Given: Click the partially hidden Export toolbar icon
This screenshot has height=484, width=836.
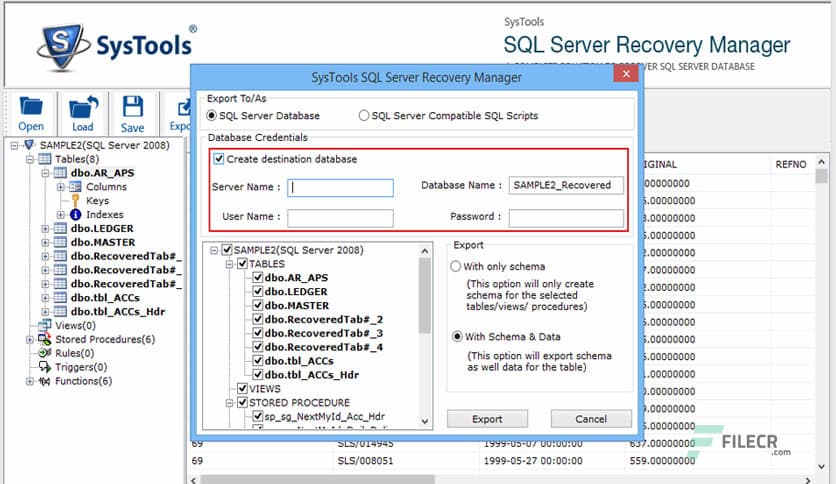Looking at the screenshot, I should pos(183,108).
